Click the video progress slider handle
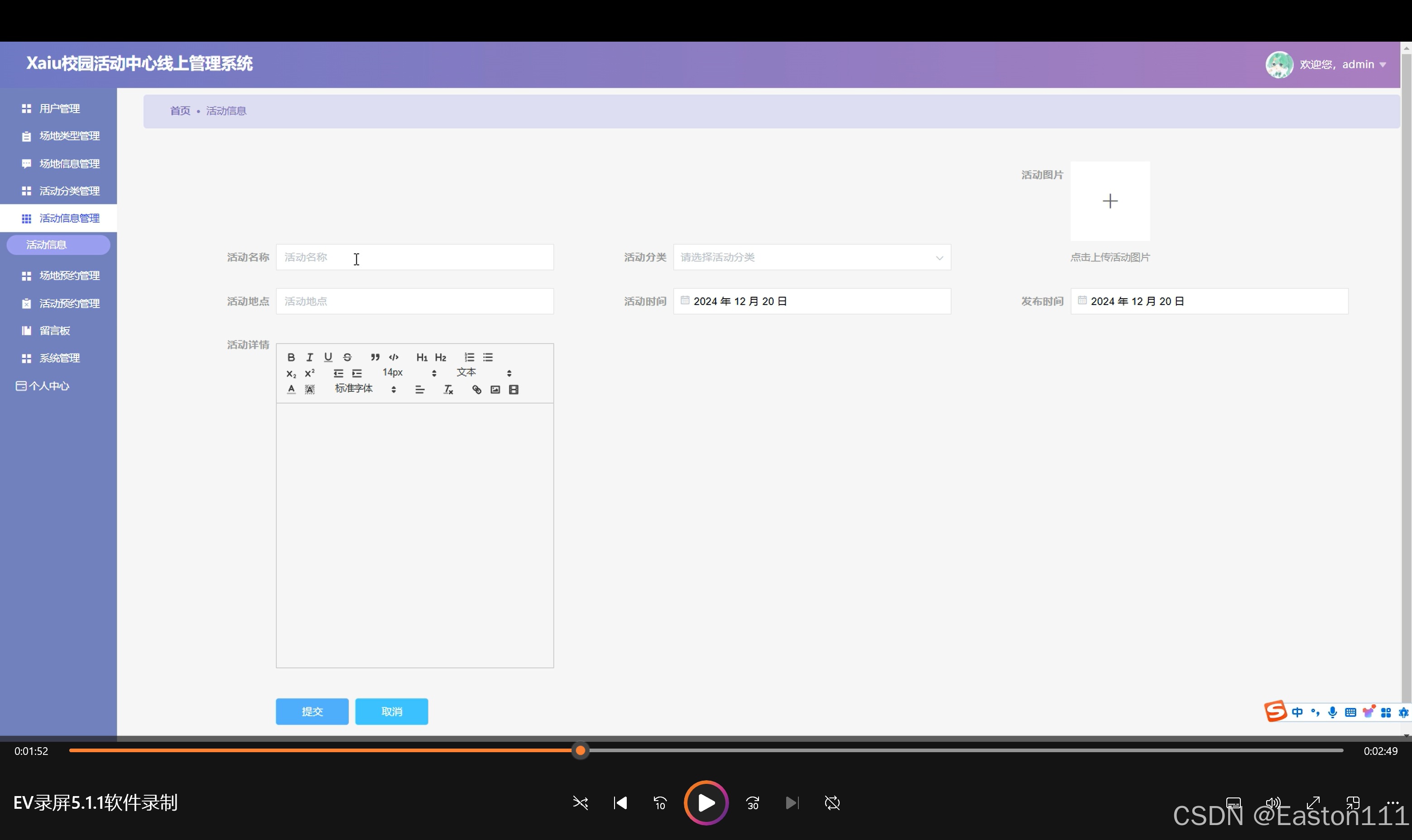Screen dimensions: 1412x840 580,751
